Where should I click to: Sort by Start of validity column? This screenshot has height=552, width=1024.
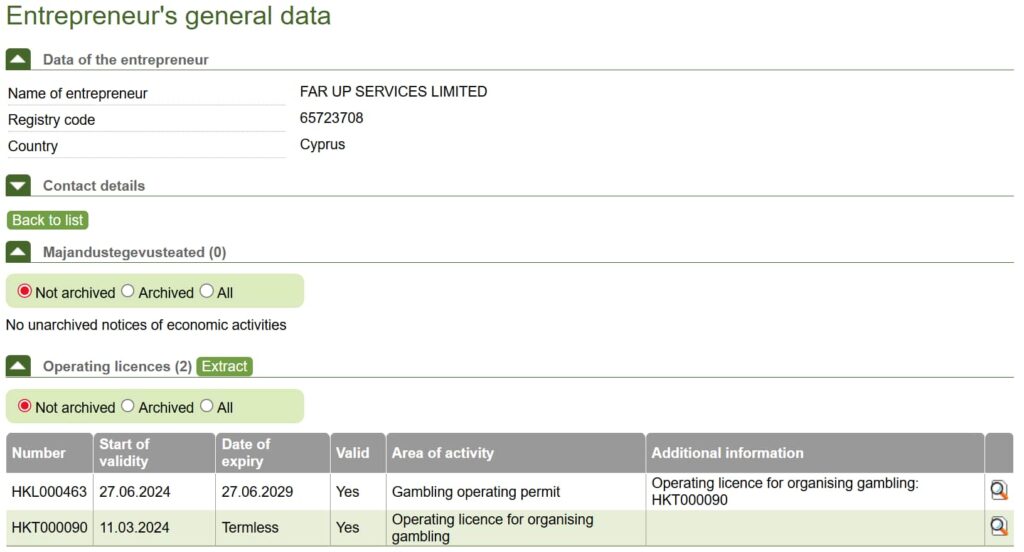(x=124, y=453)
